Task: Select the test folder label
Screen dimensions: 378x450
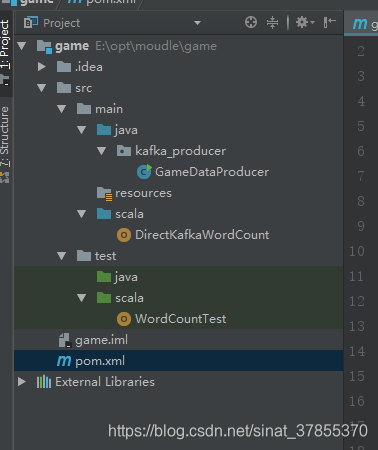Action: click(105, 256)
